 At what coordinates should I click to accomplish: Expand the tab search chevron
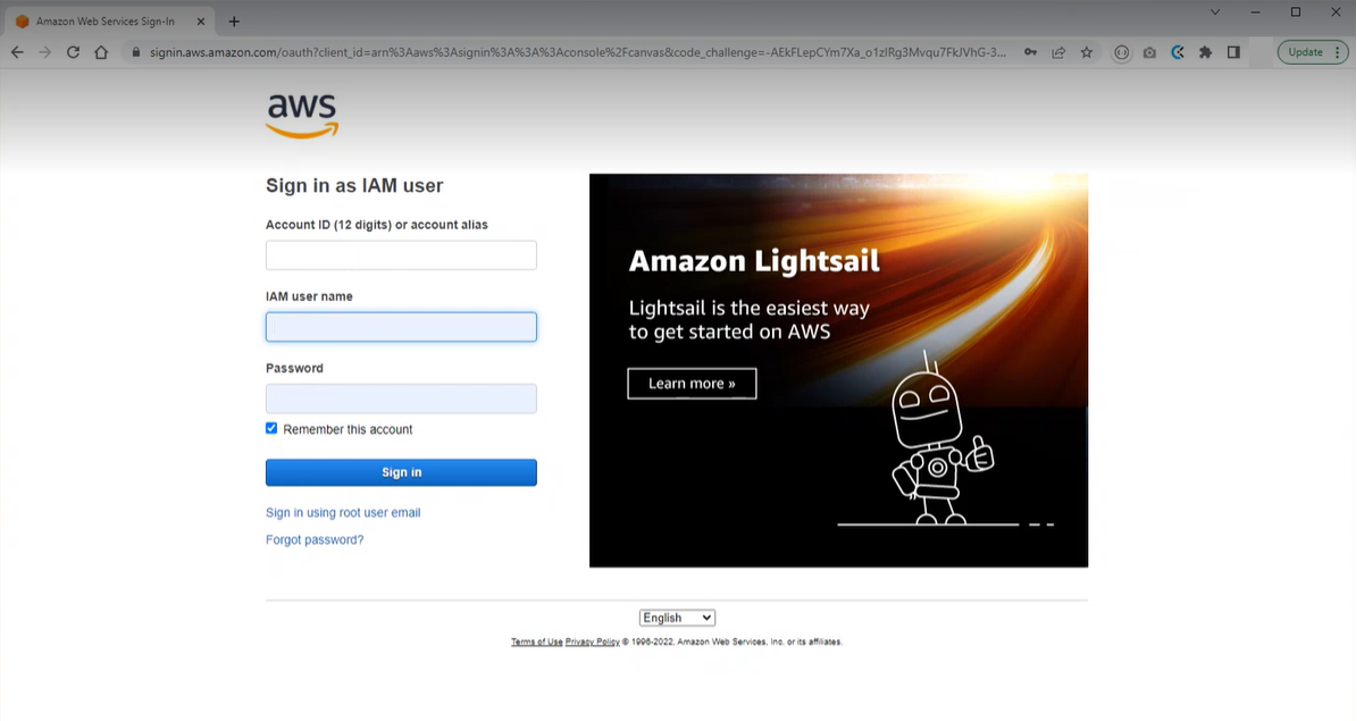click(1215, 12)
